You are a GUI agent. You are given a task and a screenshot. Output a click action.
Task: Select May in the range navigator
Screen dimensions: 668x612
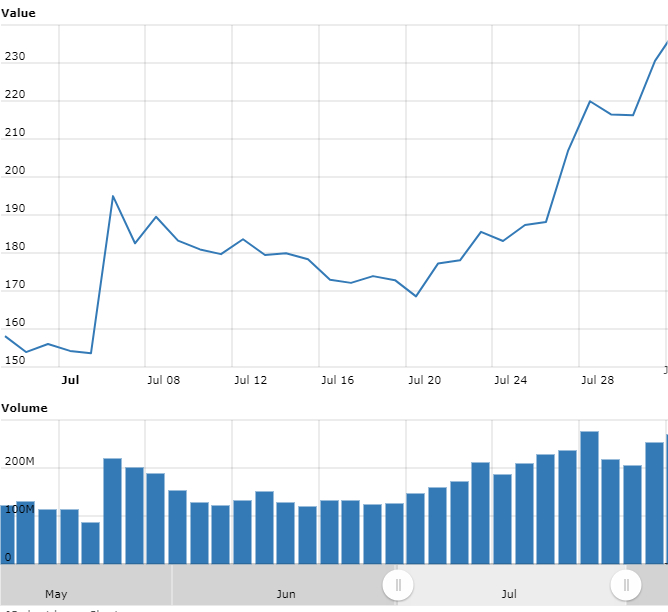click(56, 594)
